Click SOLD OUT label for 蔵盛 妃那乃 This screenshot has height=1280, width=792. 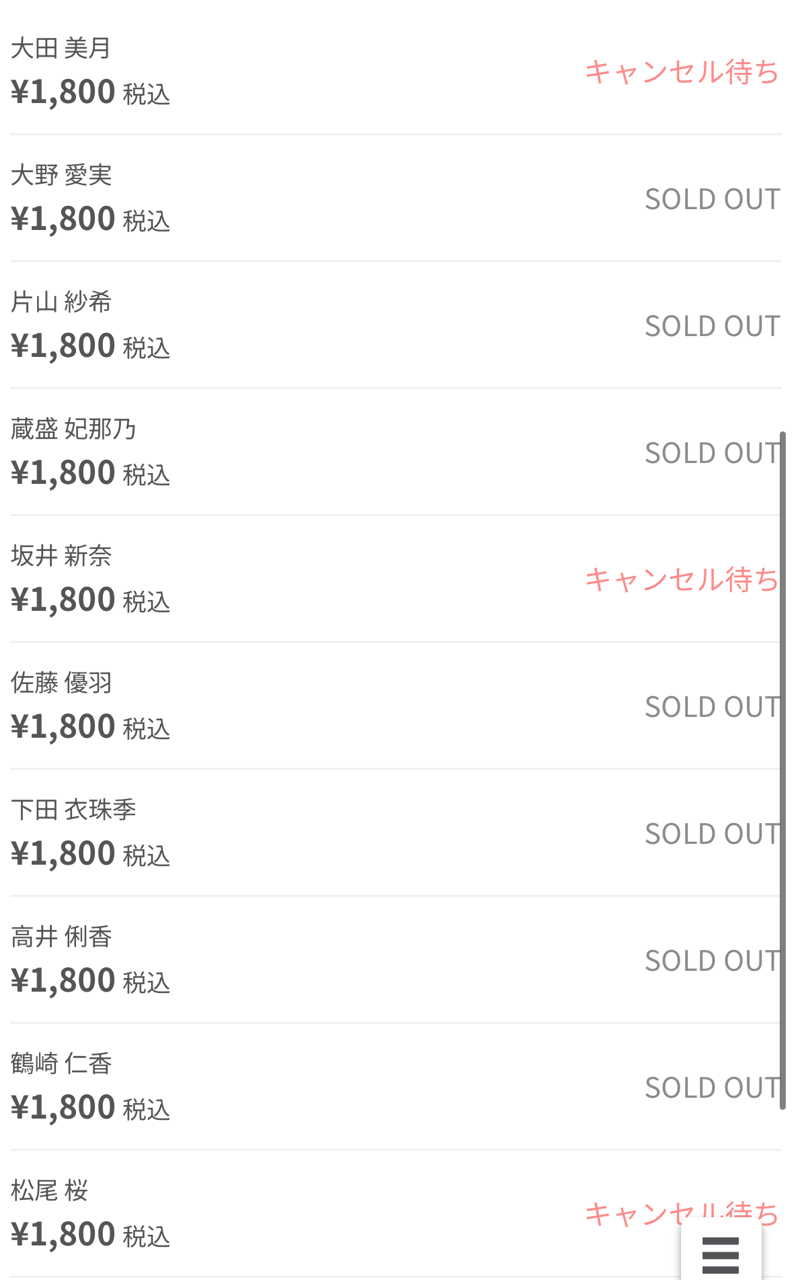[x=711, y=453]
